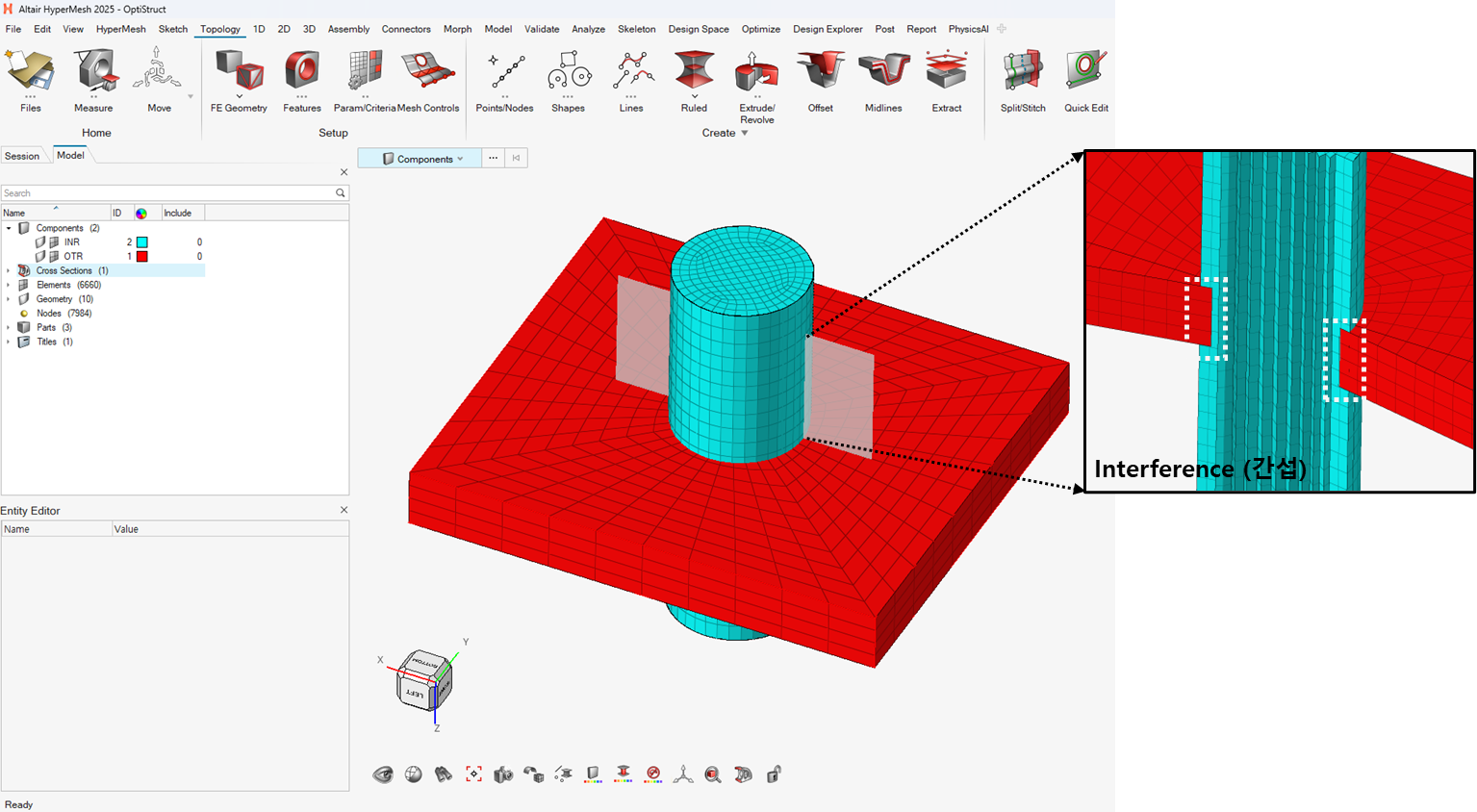Screen dimensions: 1477x812
Task: Change the cyan INR color swatch
Action: point(142,242)
